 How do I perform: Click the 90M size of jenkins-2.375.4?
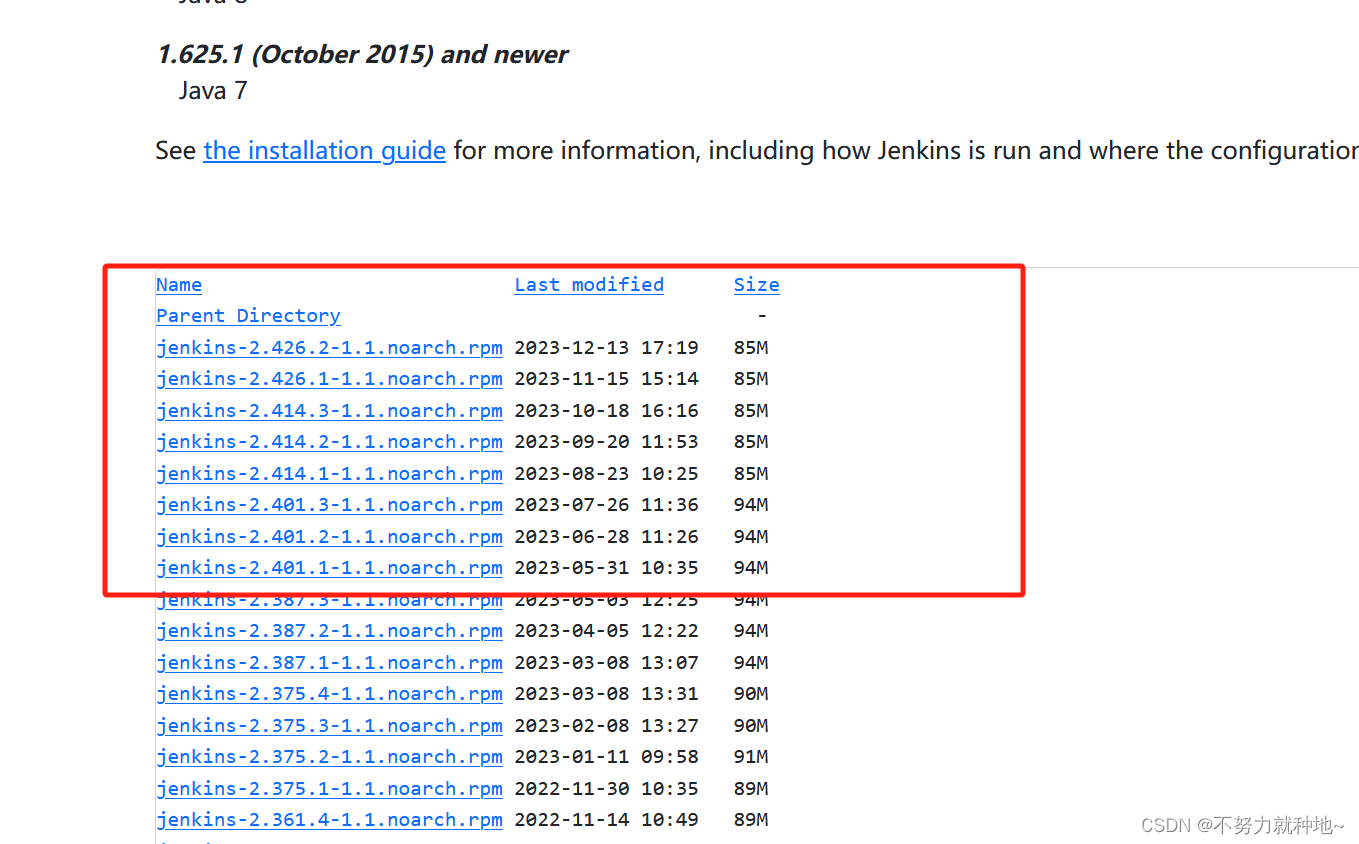[751, 694]
